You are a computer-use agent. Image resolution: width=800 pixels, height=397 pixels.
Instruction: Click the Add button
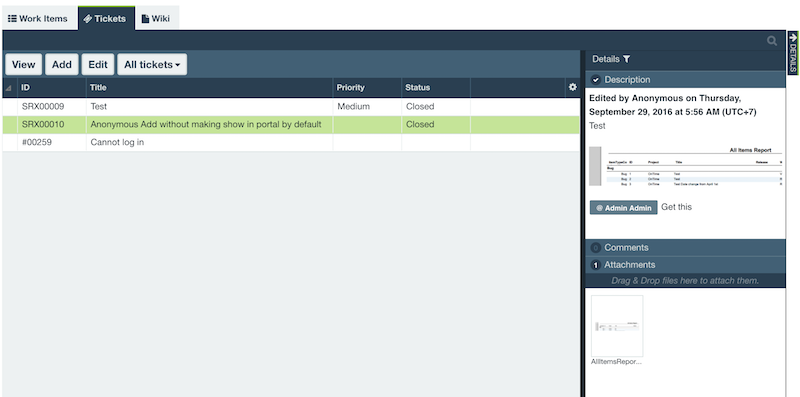[62, 65]
